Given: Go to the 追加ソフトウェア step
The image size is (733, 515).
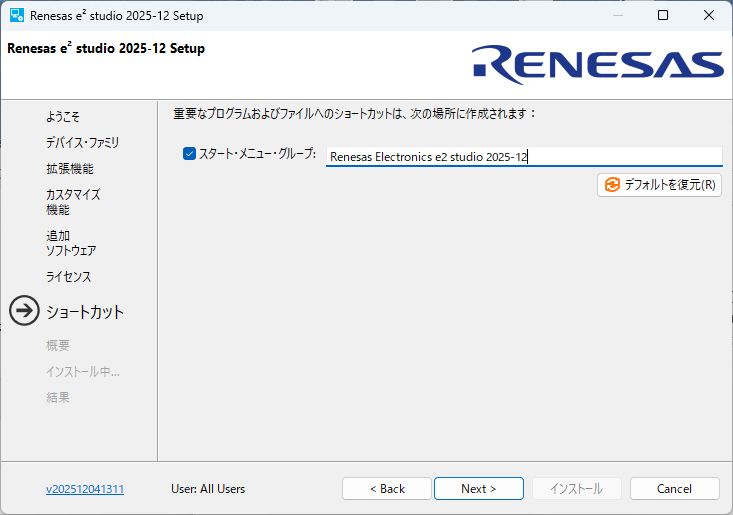Looking at the screenshot, I should [71, 243].
